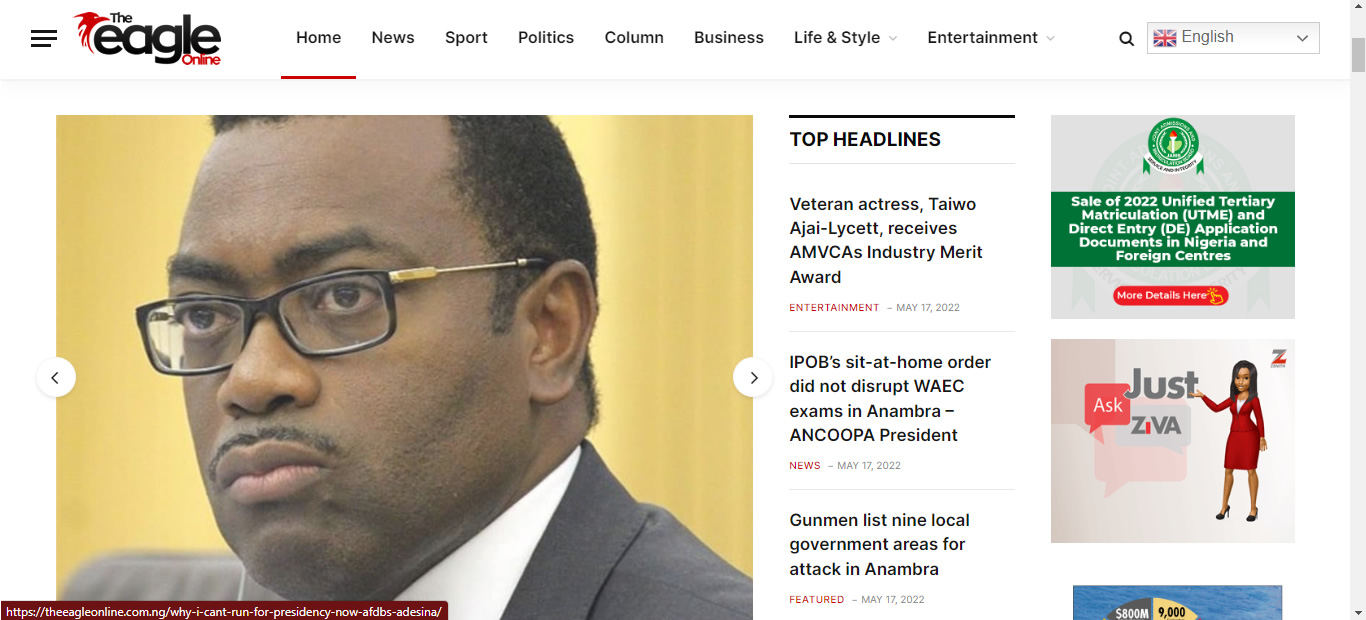Viewport: 1366px width, 620px height.
Task: Advance to next slide arrow
Action: tap(753, 377)
